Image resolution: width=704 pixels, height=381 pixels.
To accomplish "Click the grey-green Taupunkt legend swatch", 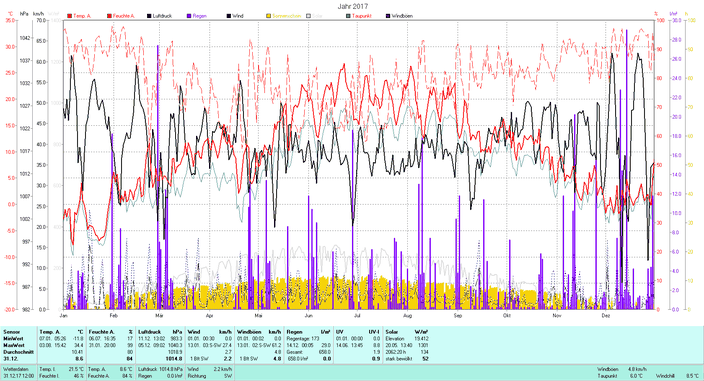I will [x=348, y=16].
